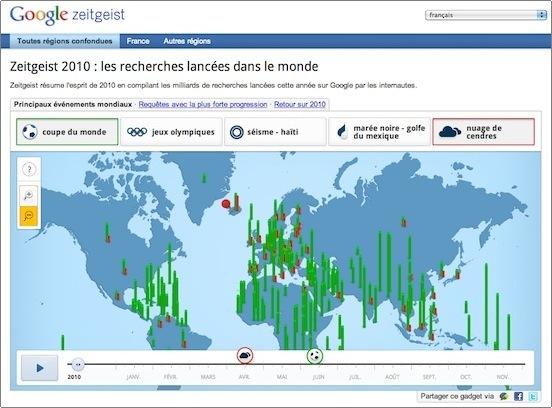Open the français language dropdown
Viewport: 552px width, 408px height.
(485, 15)
